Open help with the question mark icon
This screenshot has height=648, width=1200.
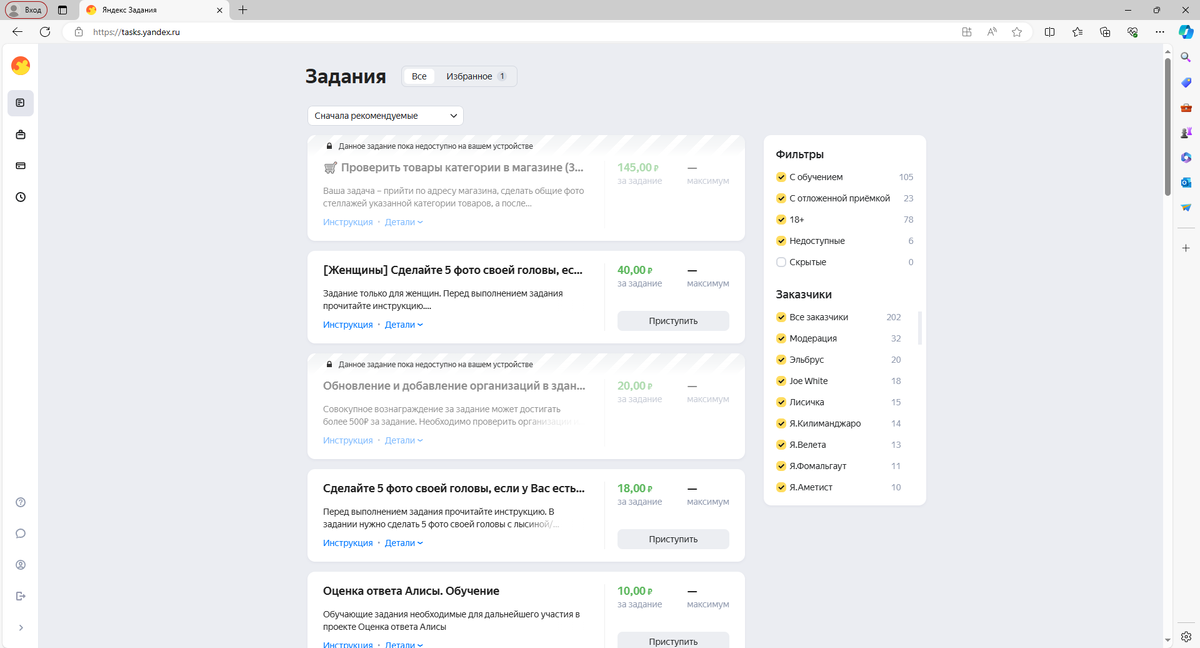20,502
